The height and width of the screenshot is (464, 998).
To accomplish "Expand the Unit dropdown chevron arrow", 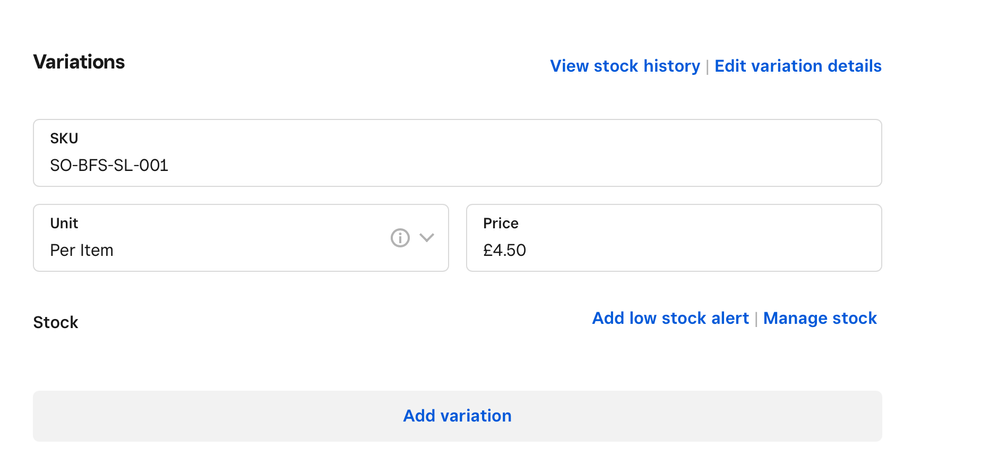I will click(x=427, y=238).
